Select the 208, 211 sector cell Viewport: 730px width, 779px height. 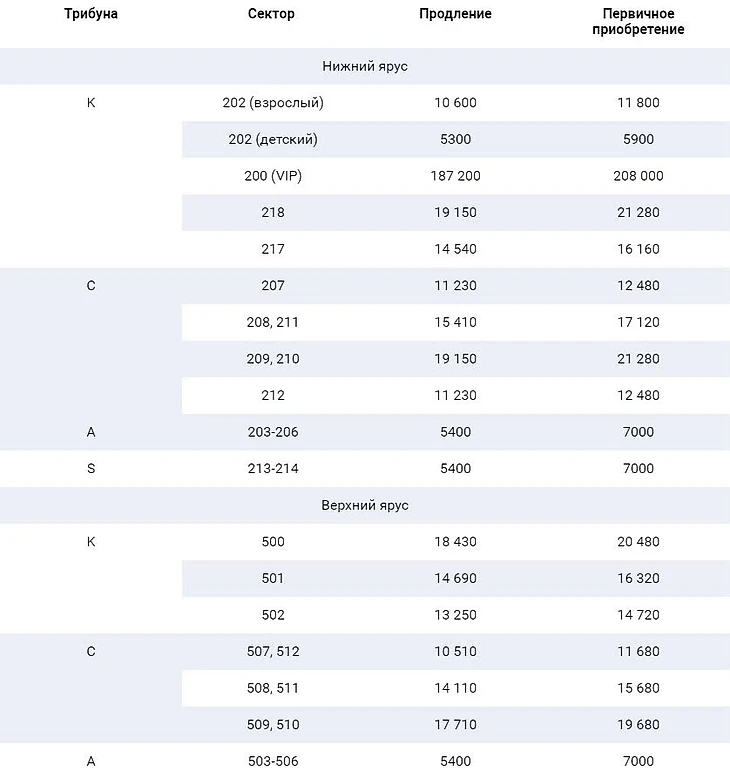[273, 322]
